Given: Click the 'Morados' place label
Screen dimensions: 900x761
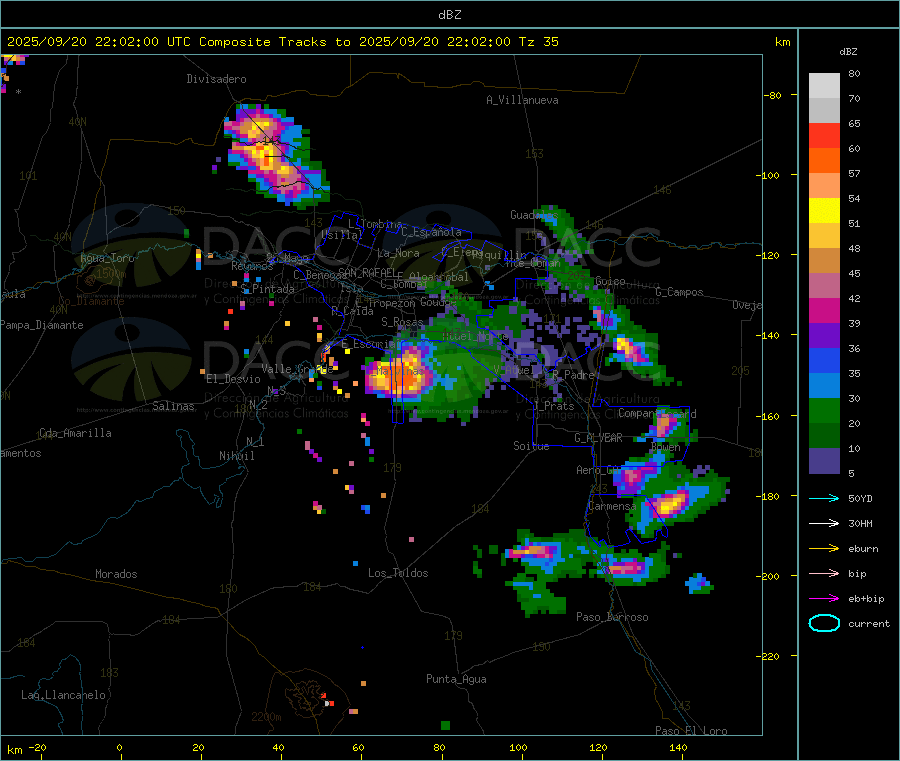Looking at the screenshot, I should coord(116,574).
